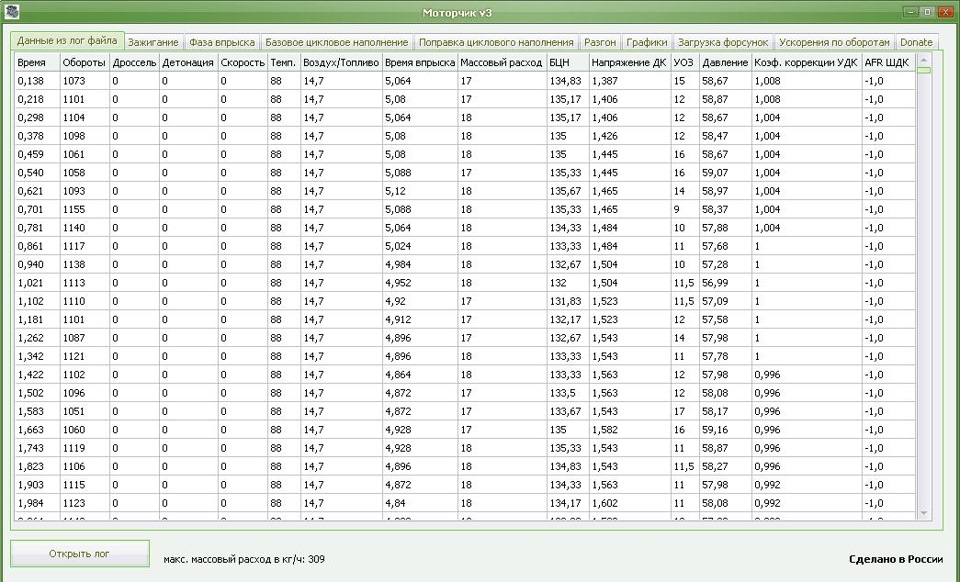Image resolution: width=960 pixels, height=582 pixels.
Task: Select the RPM cell 1087
Action: (84, 338)
